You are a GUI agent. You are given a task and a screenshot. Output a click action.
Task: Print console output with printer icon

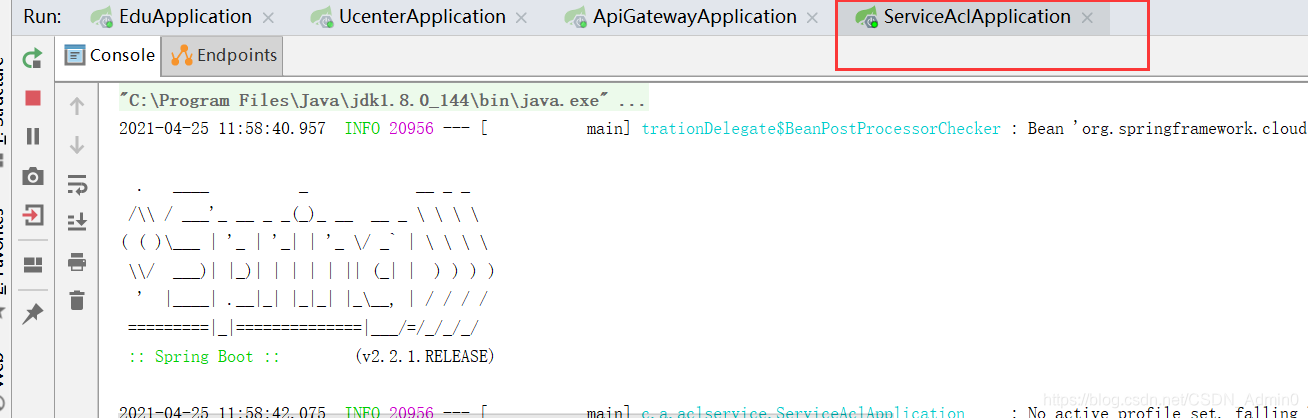pyautogui.click(x=77, y=262)
